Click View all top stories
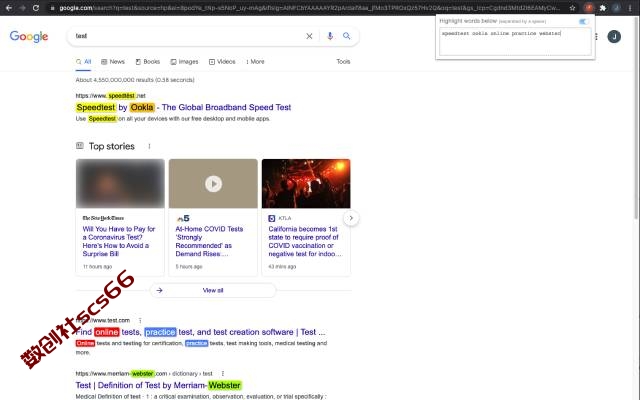Viewport: 640px width, 400px height. point(213,291)
